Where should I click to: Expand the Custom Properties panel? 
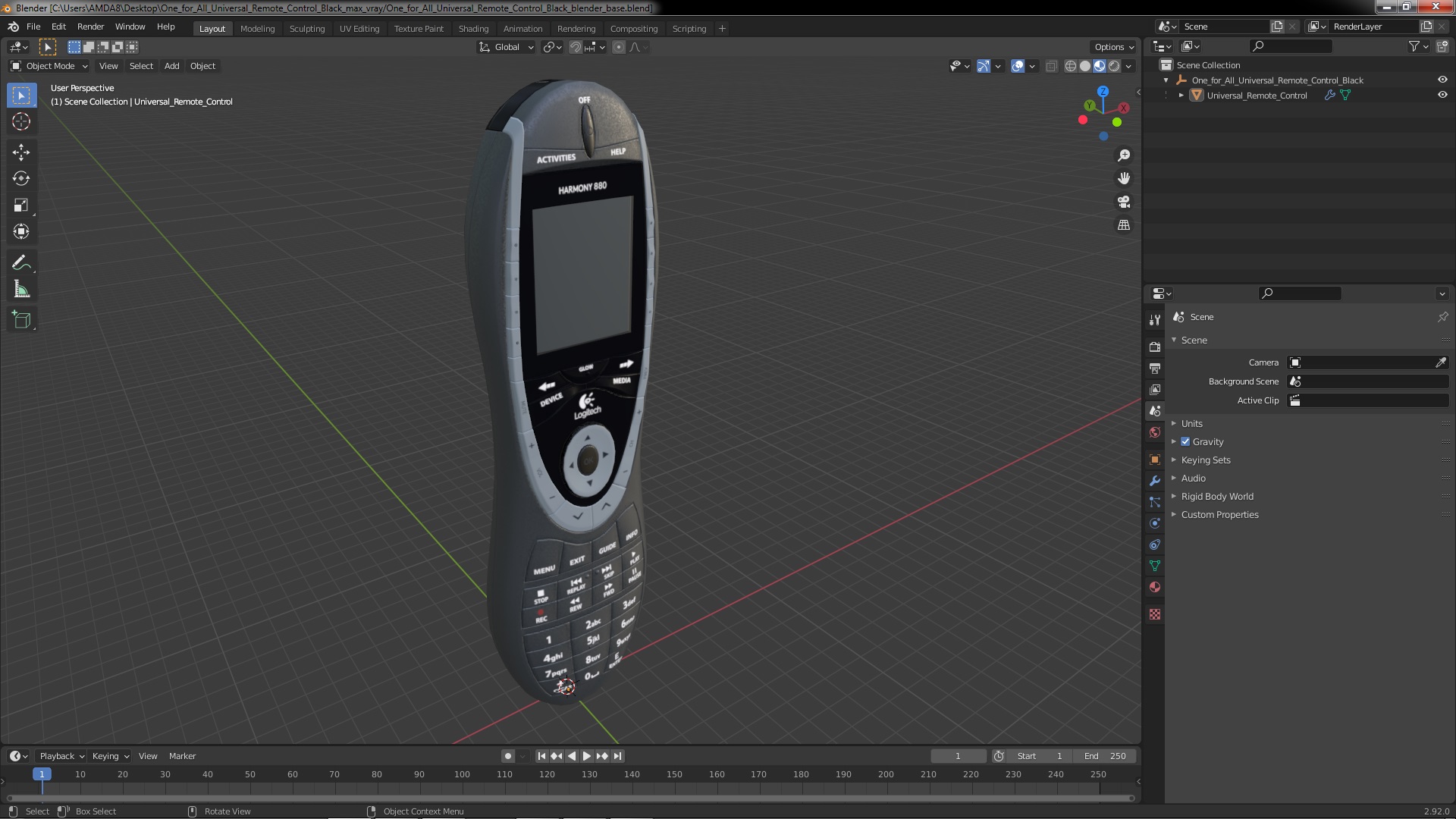[1219, 514]
